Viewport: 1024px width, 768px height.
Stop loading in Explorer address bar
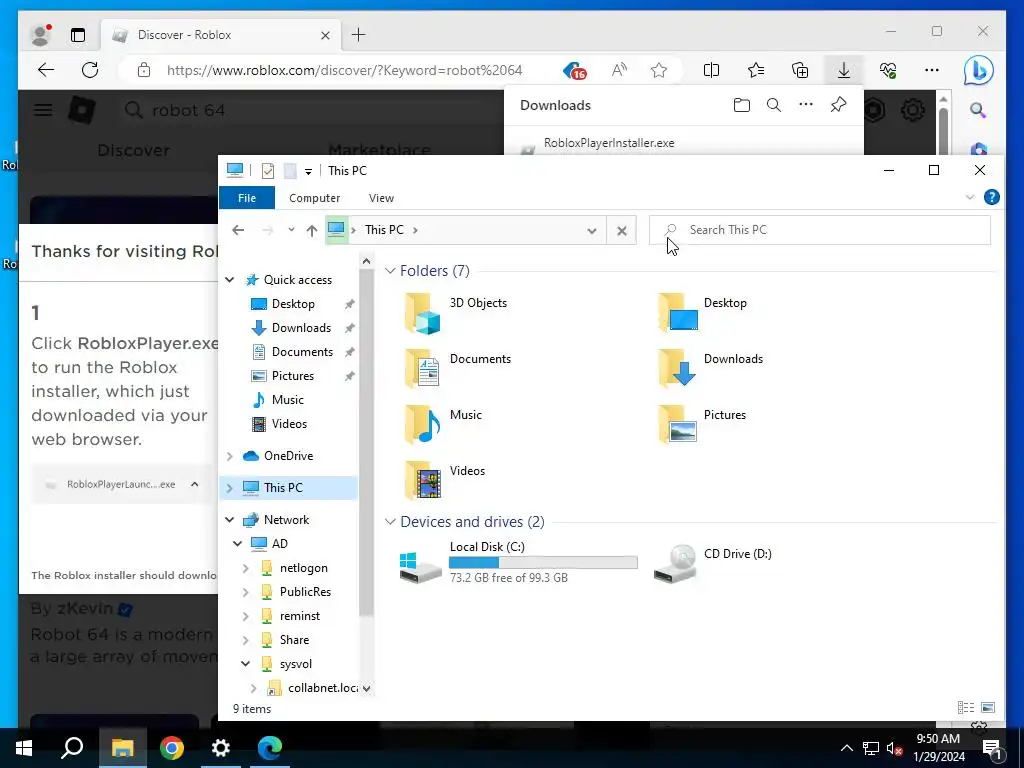[622, 231]
